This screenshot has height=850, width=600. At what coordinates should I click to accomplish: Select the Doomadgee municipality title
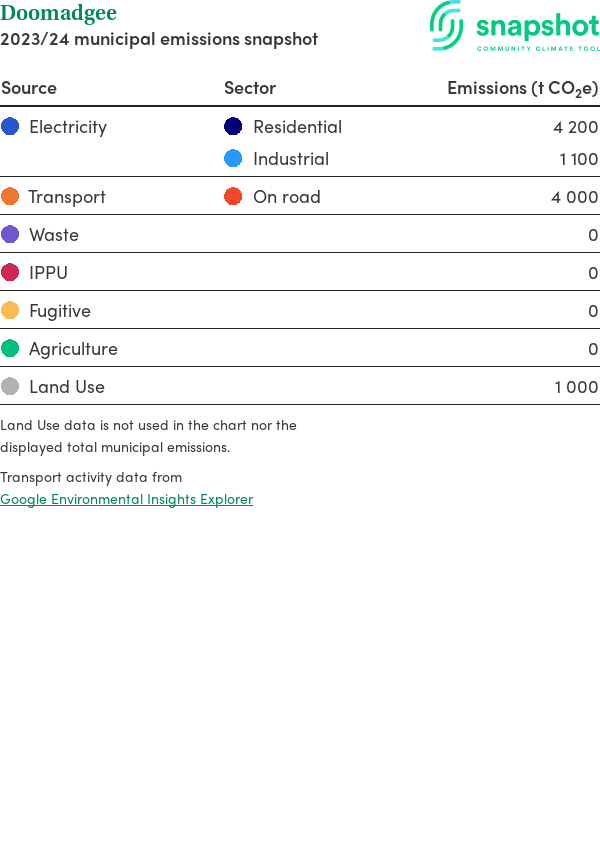pyautogui.click(x=59, y=14)
